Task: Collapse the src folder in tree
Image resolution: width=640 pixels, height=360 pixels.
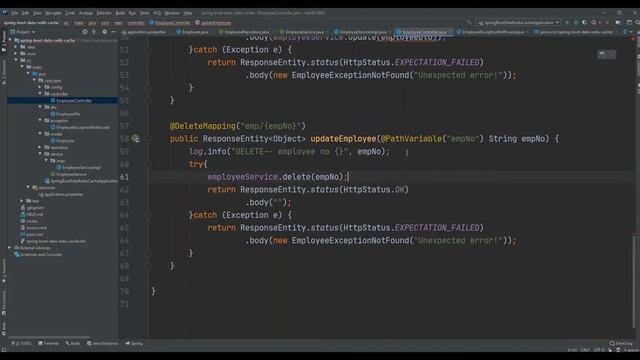Action: pyautogui.click(x=16, y=60)
